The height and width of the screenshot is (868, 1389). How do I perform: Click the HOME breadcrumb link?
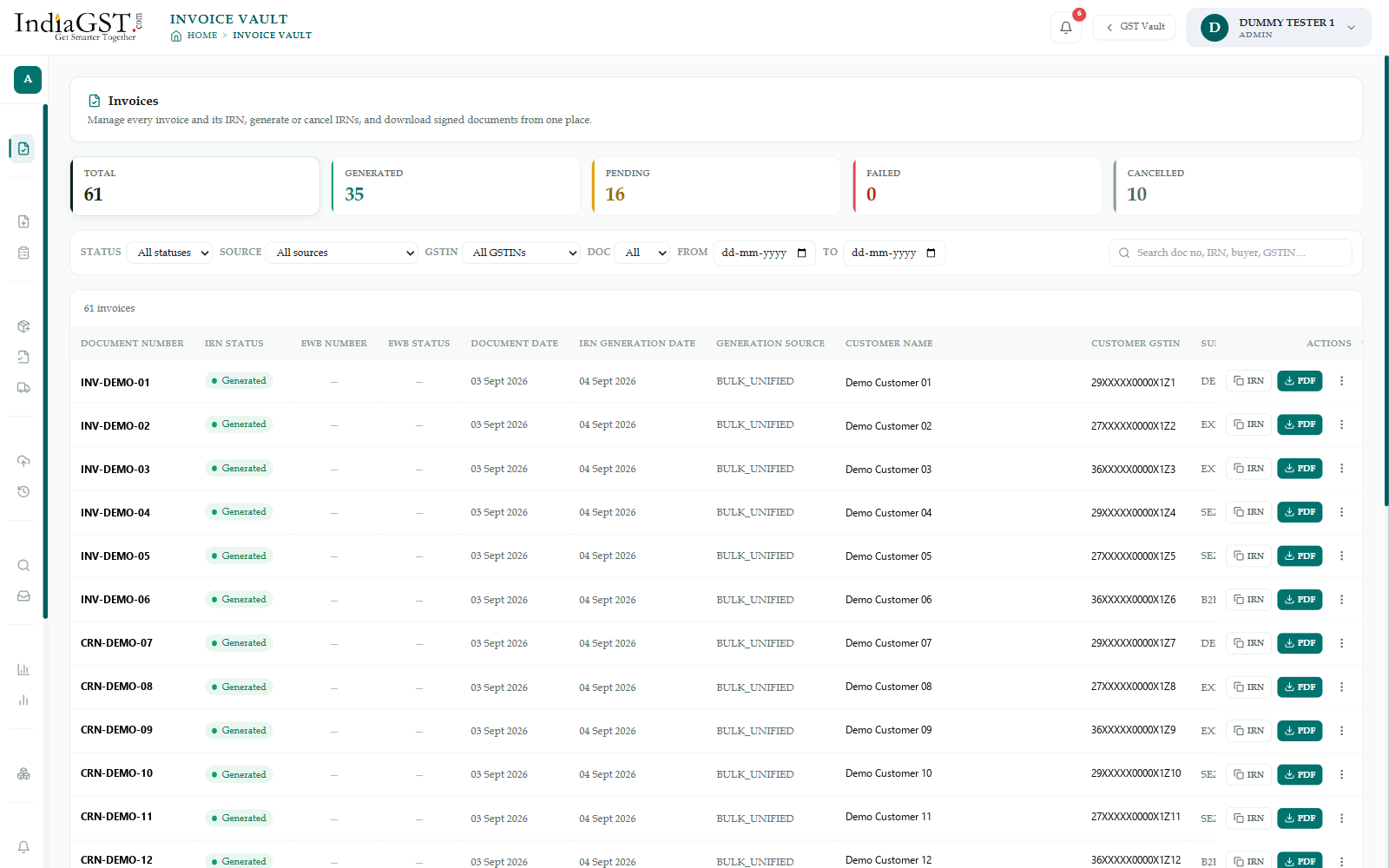[x=202, y=36]
